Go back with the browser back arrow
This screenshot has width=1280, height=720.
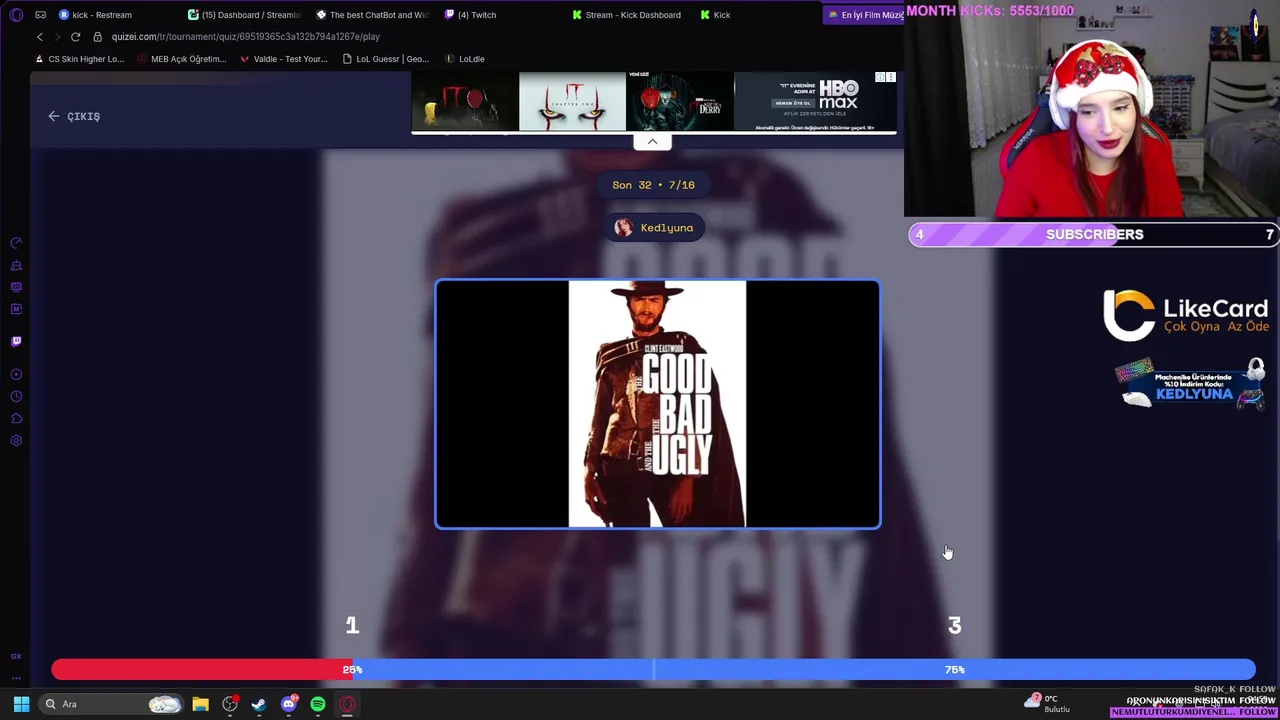pyautogui.click(x=40, y=37)
